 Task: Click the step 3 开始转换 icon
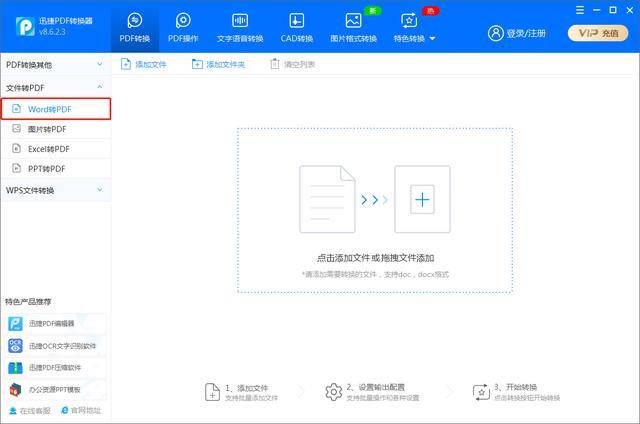(x=481, y=392)
